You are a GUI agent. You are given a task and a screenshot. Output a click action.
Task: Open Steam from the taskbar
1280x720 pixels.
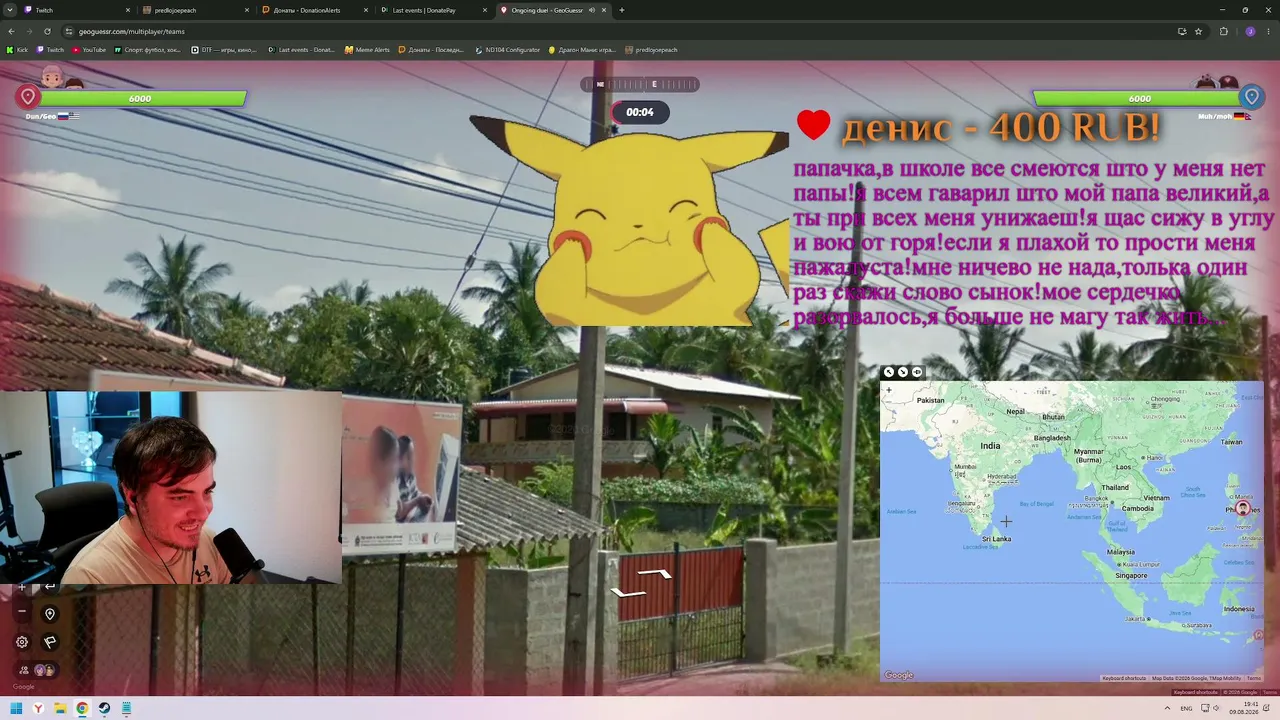(104, 708)
